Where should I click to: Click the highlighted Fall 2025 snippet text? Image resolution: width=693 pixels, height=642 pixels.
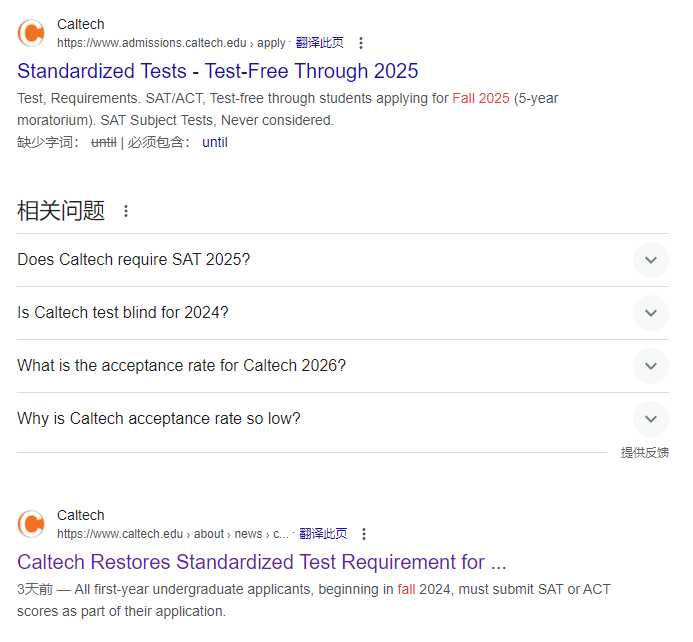(481, 98)
